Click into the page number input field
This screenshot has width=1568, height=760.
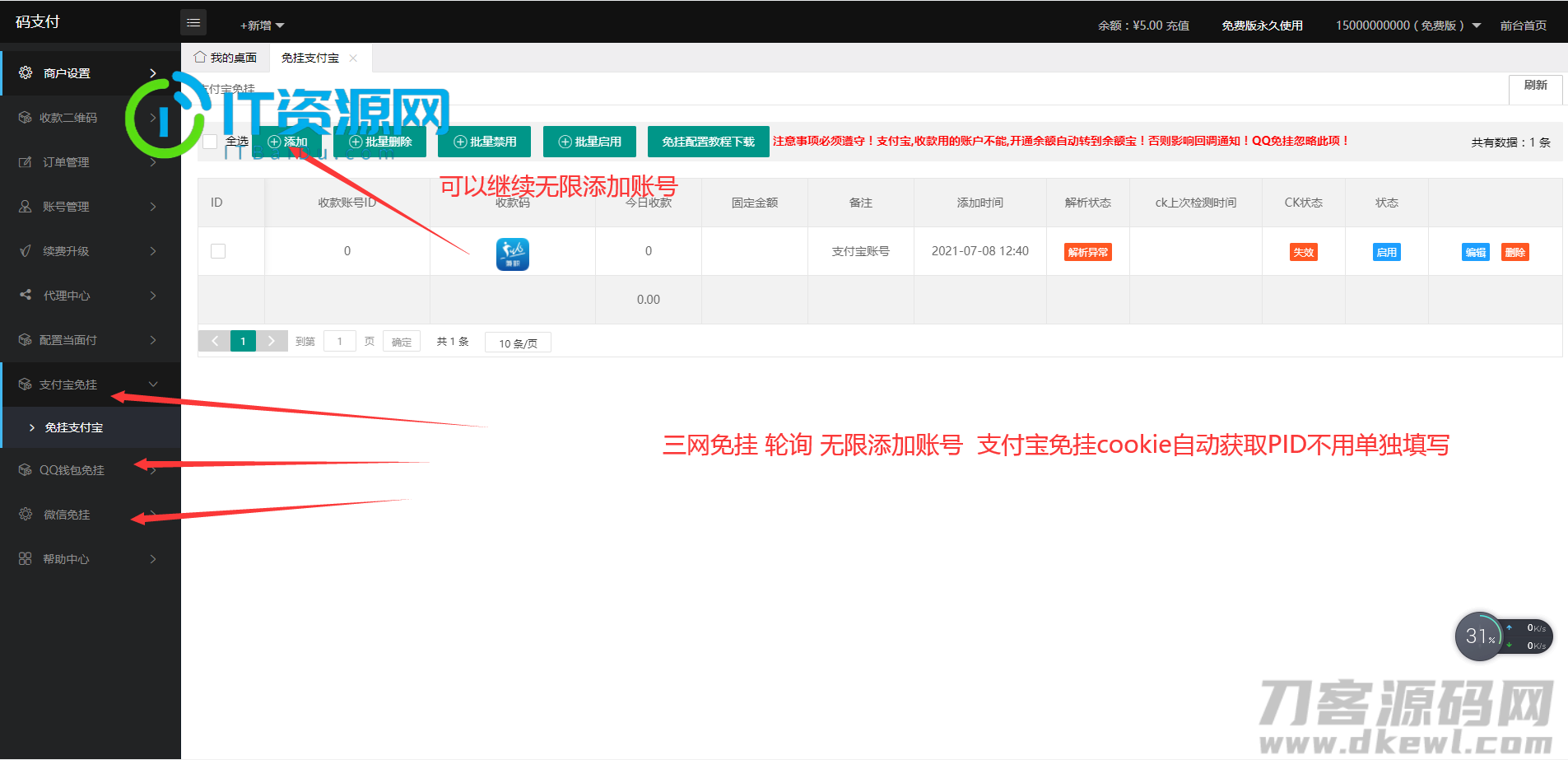pyautogui.click(x=340, y=342)
